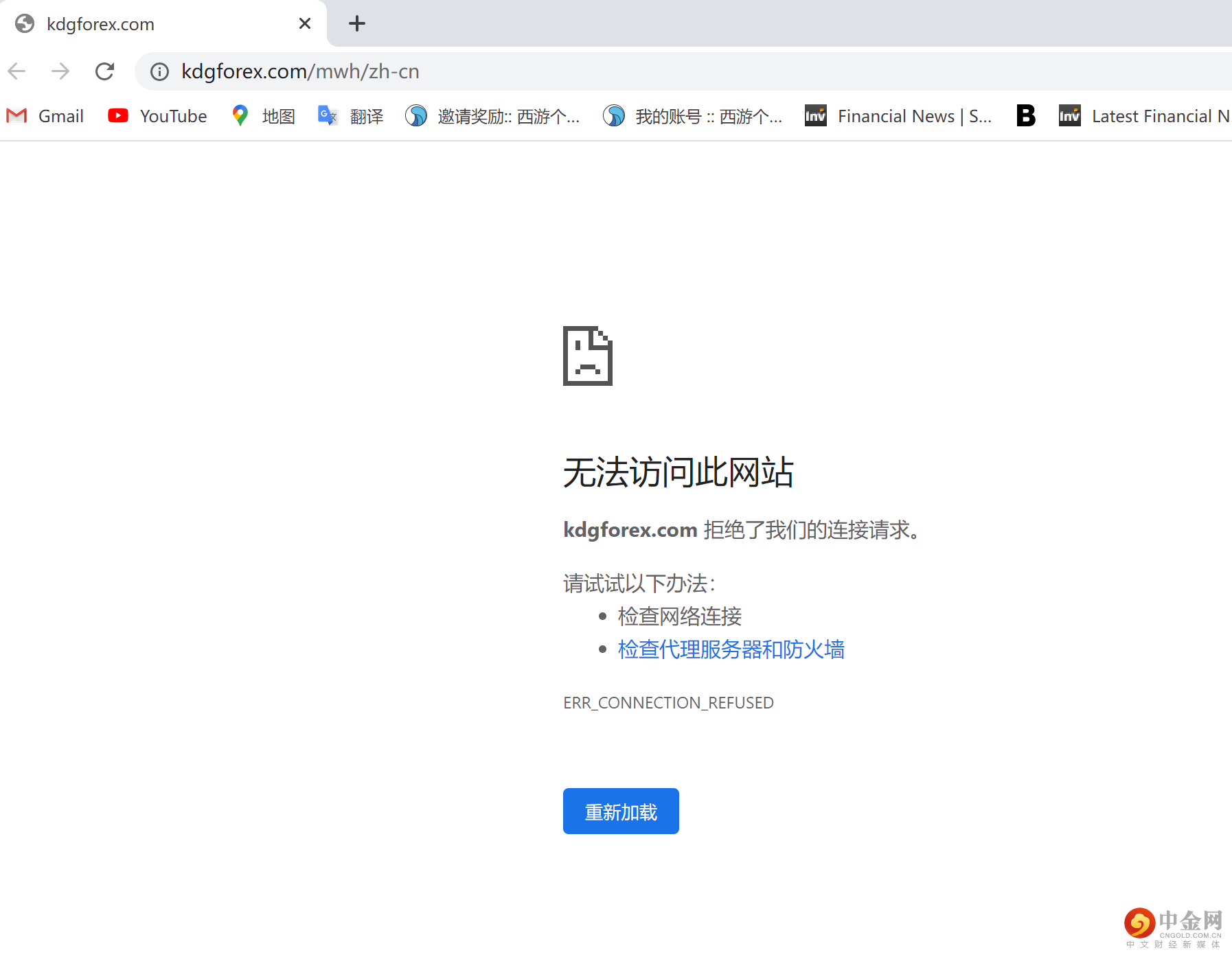Switch to the kdgforex.com tab
Viewport: 1232px width, 957px height.
tap(151, 23)
